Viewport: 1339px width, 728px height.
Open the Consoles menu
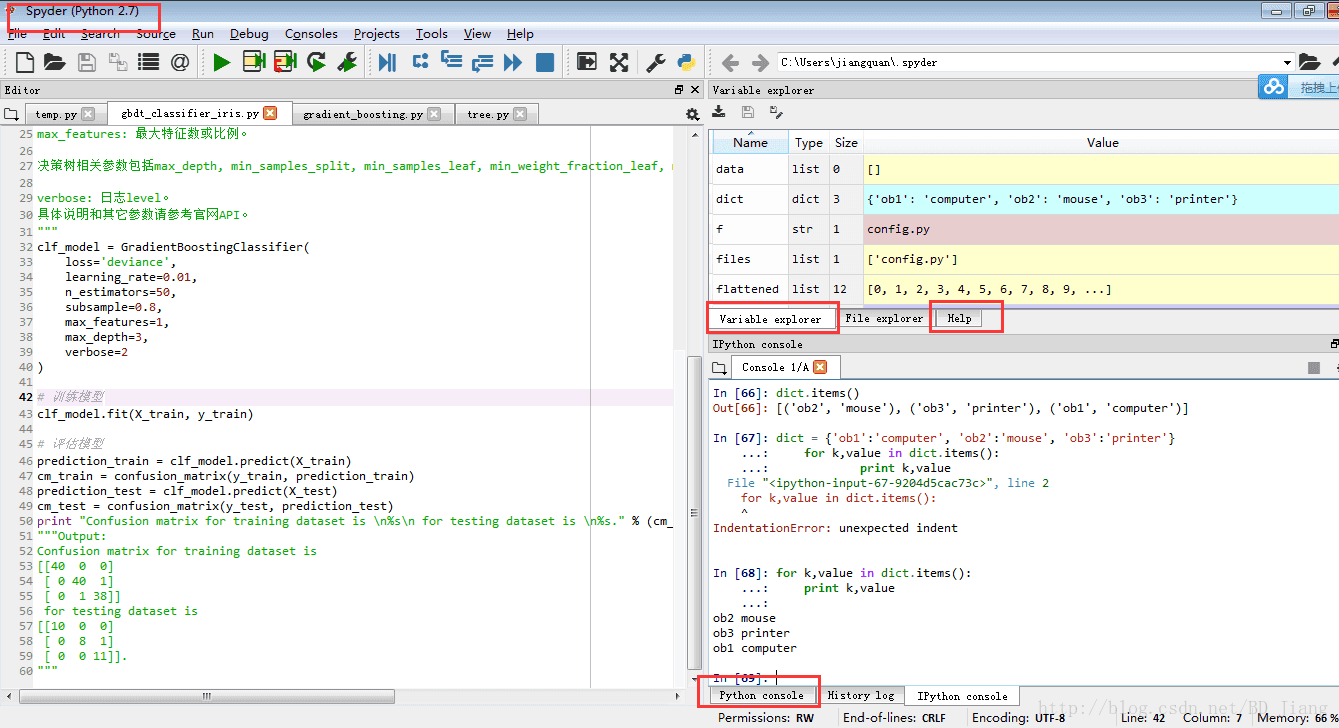pyautogui.click(x=311, y=33)
